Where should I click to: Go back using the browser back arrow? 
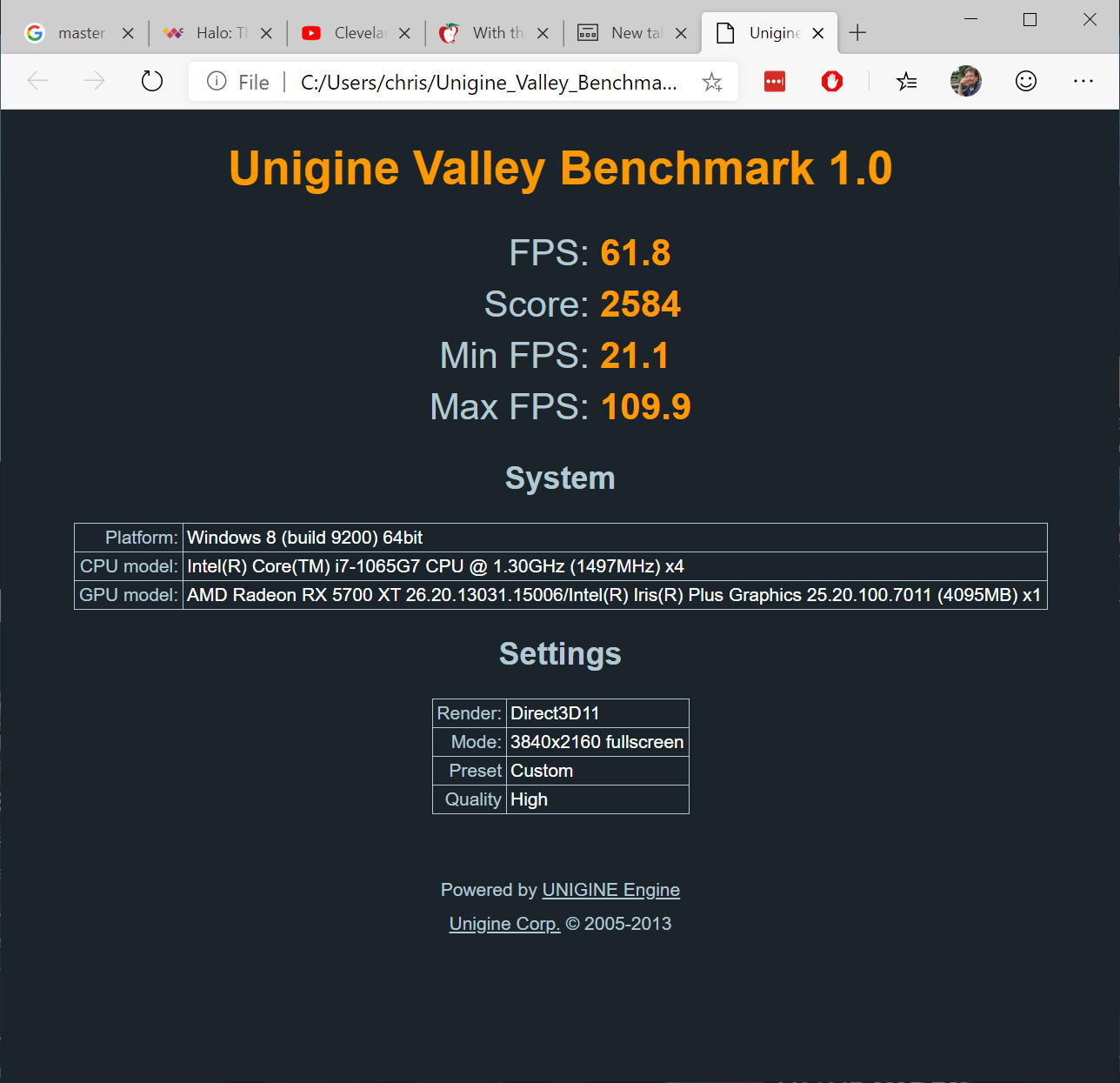(37, 82)
